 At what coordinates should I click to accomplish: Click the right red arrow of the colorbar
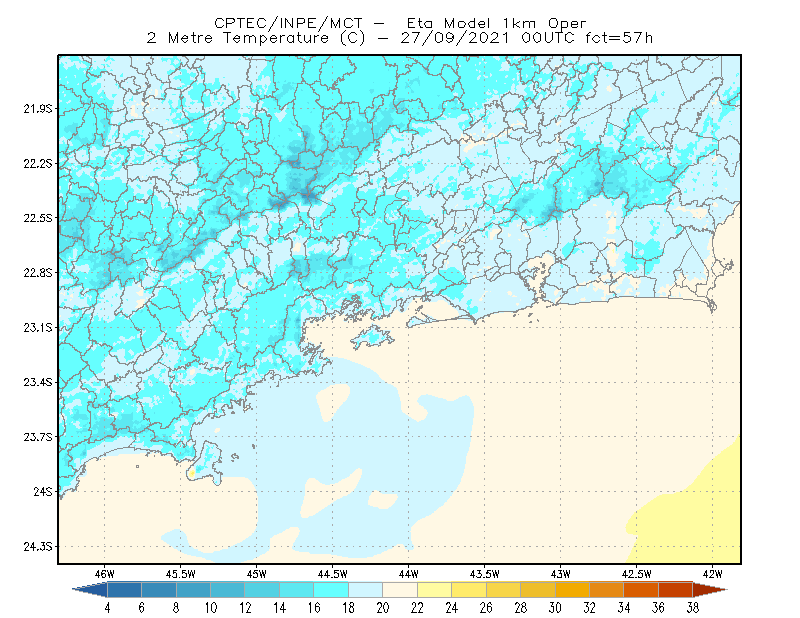click(x=710, y=589)
